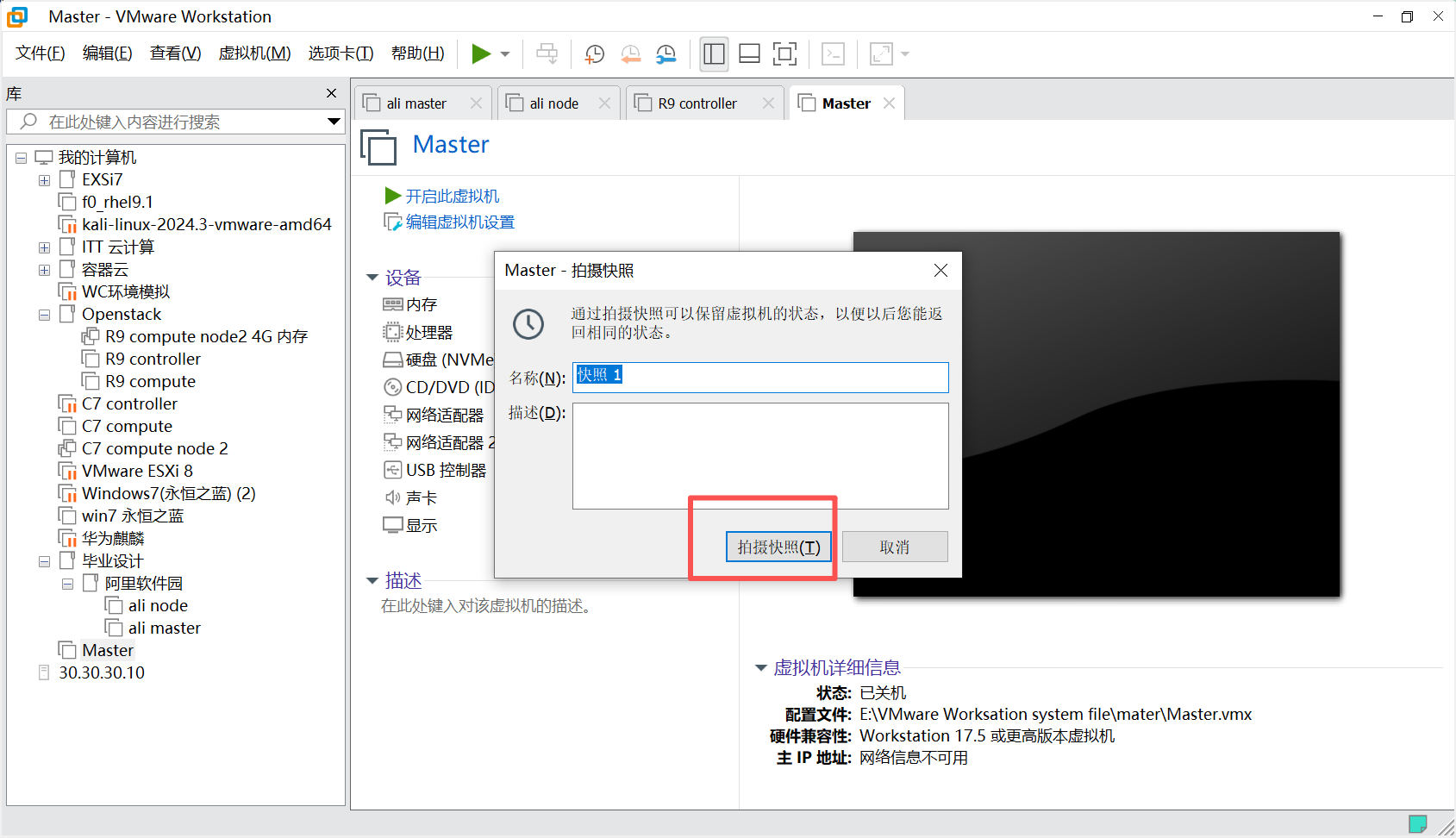The image size is (1456, 838).
Task: Enter full screen mode icon
Action: [x=784, y=54]
